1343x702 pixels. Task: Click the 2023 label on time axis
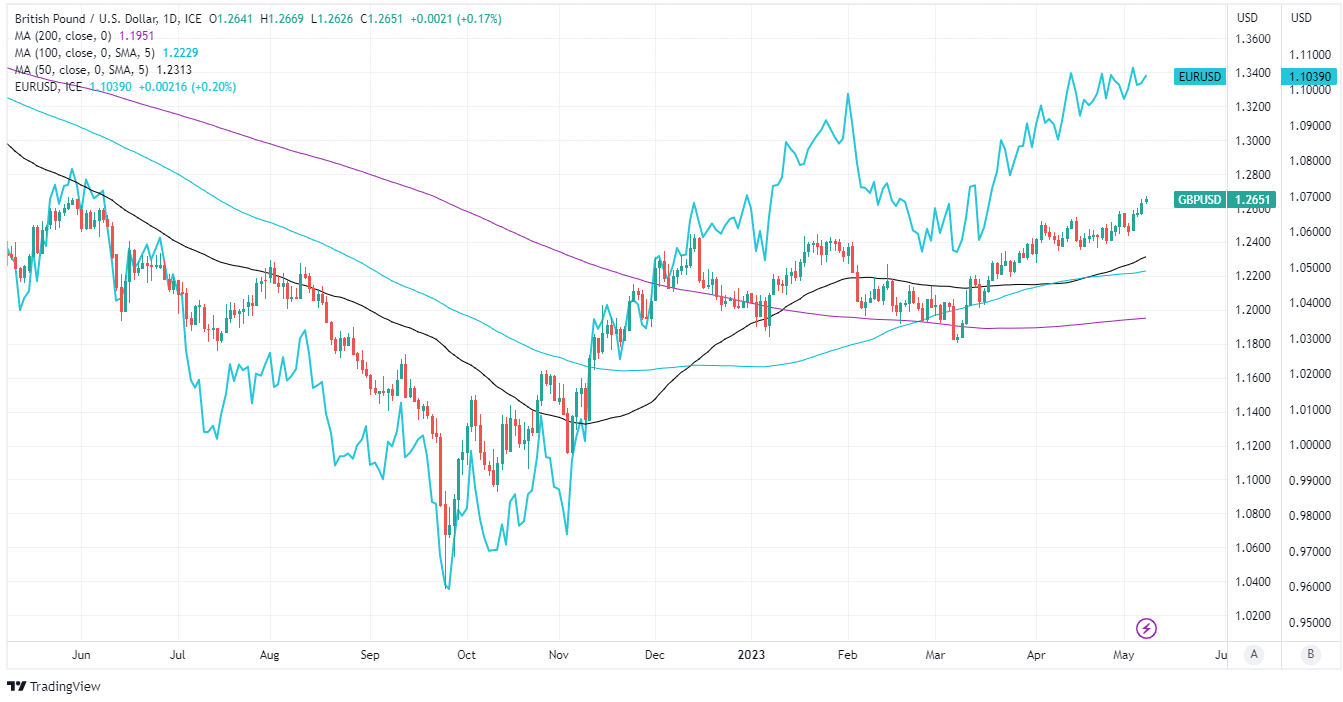click(750, 655)
